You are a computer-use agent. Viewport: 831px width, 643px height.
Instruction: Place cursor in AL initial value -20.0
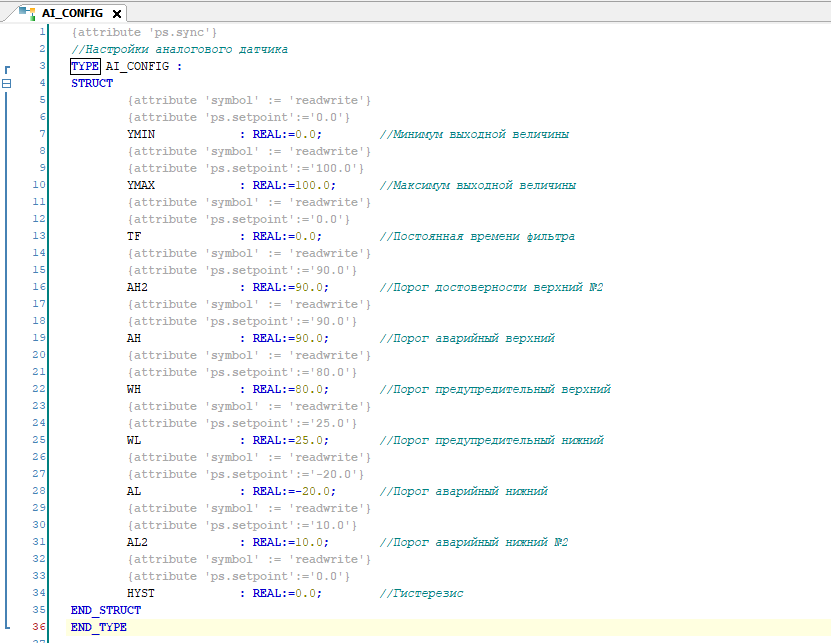click(313, 491)
